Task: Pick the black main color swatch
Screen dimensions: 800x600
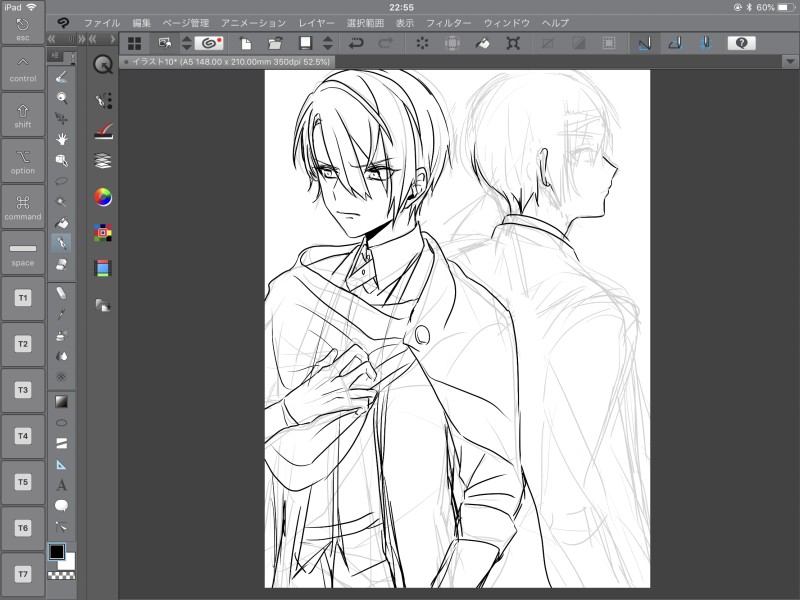Action: [x=57, y=552]
